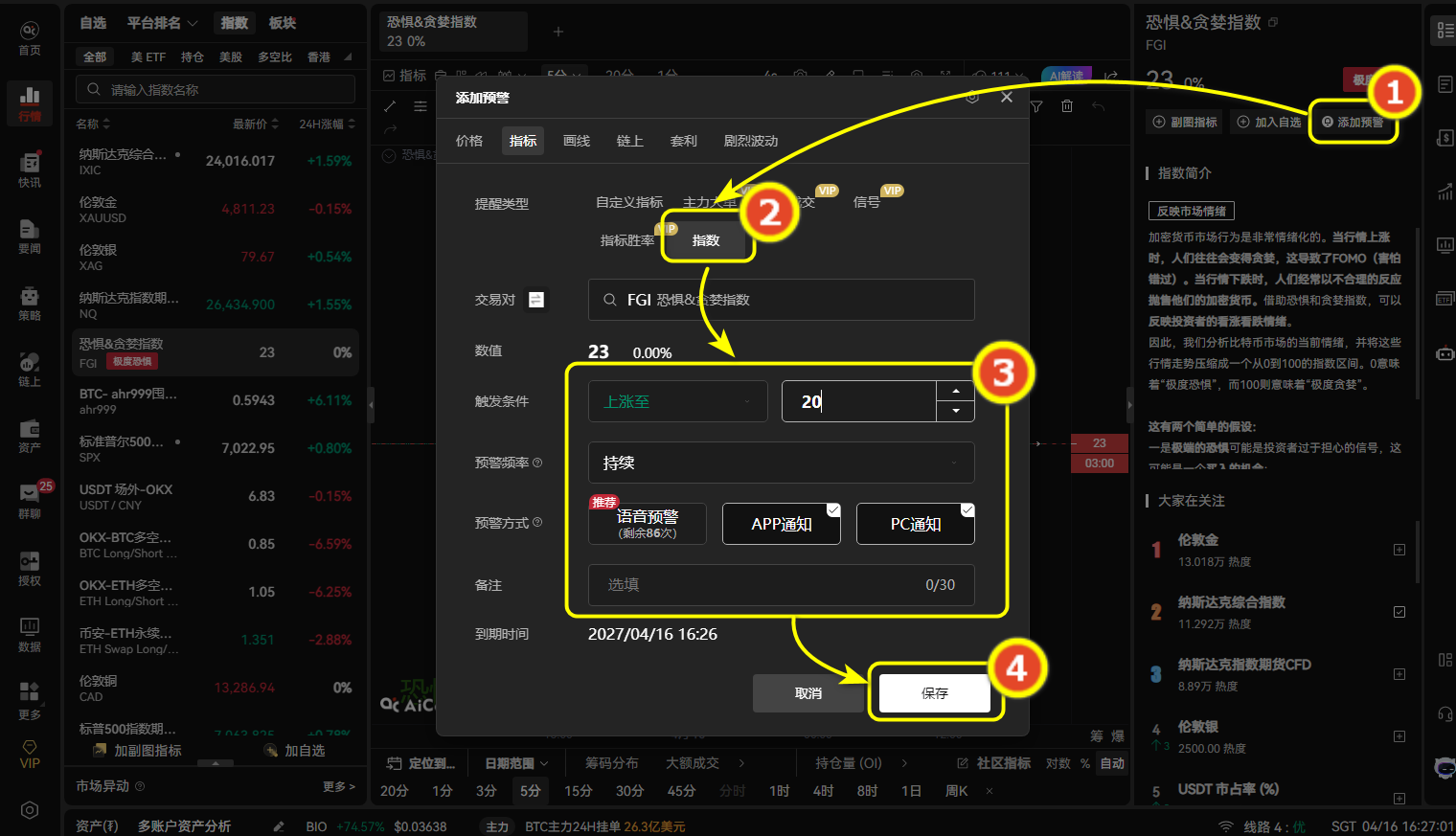This screenshot has width=1456, height=836.
Task: Expand the 平台排名 platform ranking dropdown
Action: (161, 22)
